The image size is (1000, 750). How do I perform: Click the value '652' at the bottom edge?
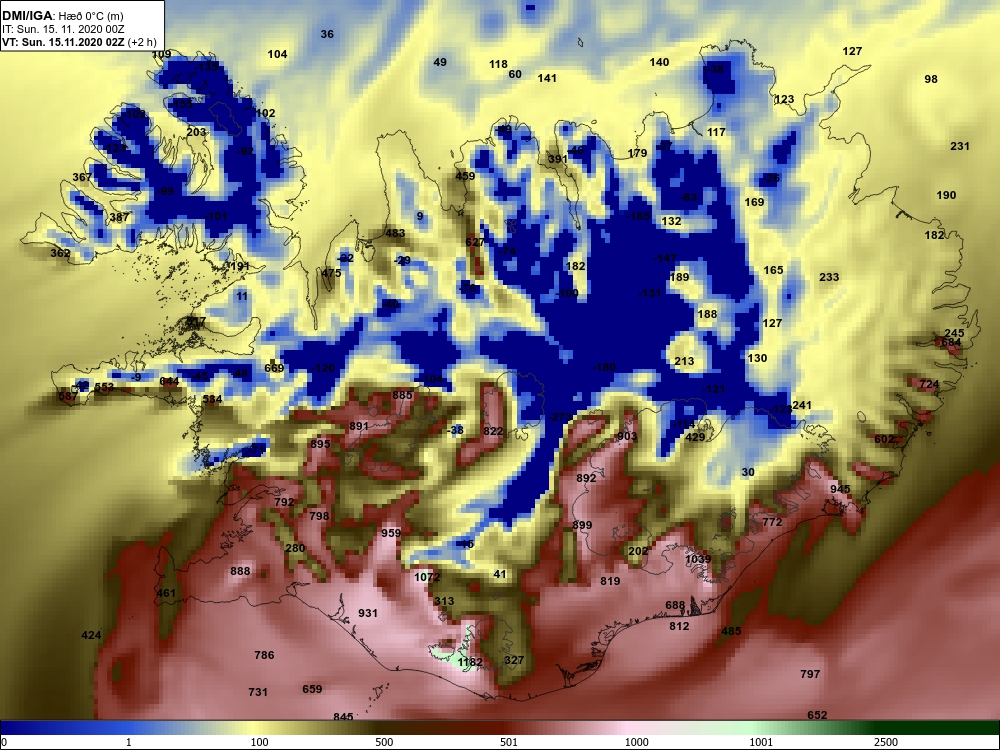817,715
